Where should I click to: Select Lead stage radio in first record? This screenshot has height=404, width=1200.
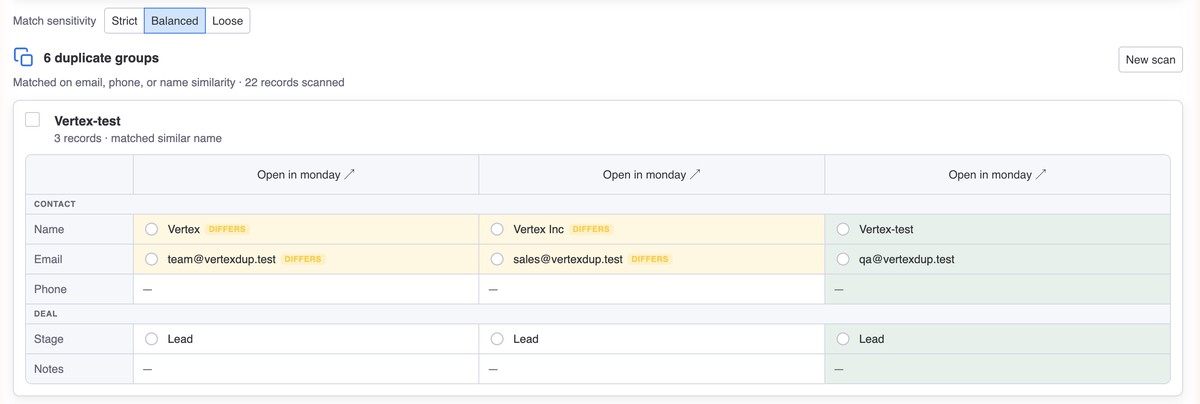pos(152,339)
